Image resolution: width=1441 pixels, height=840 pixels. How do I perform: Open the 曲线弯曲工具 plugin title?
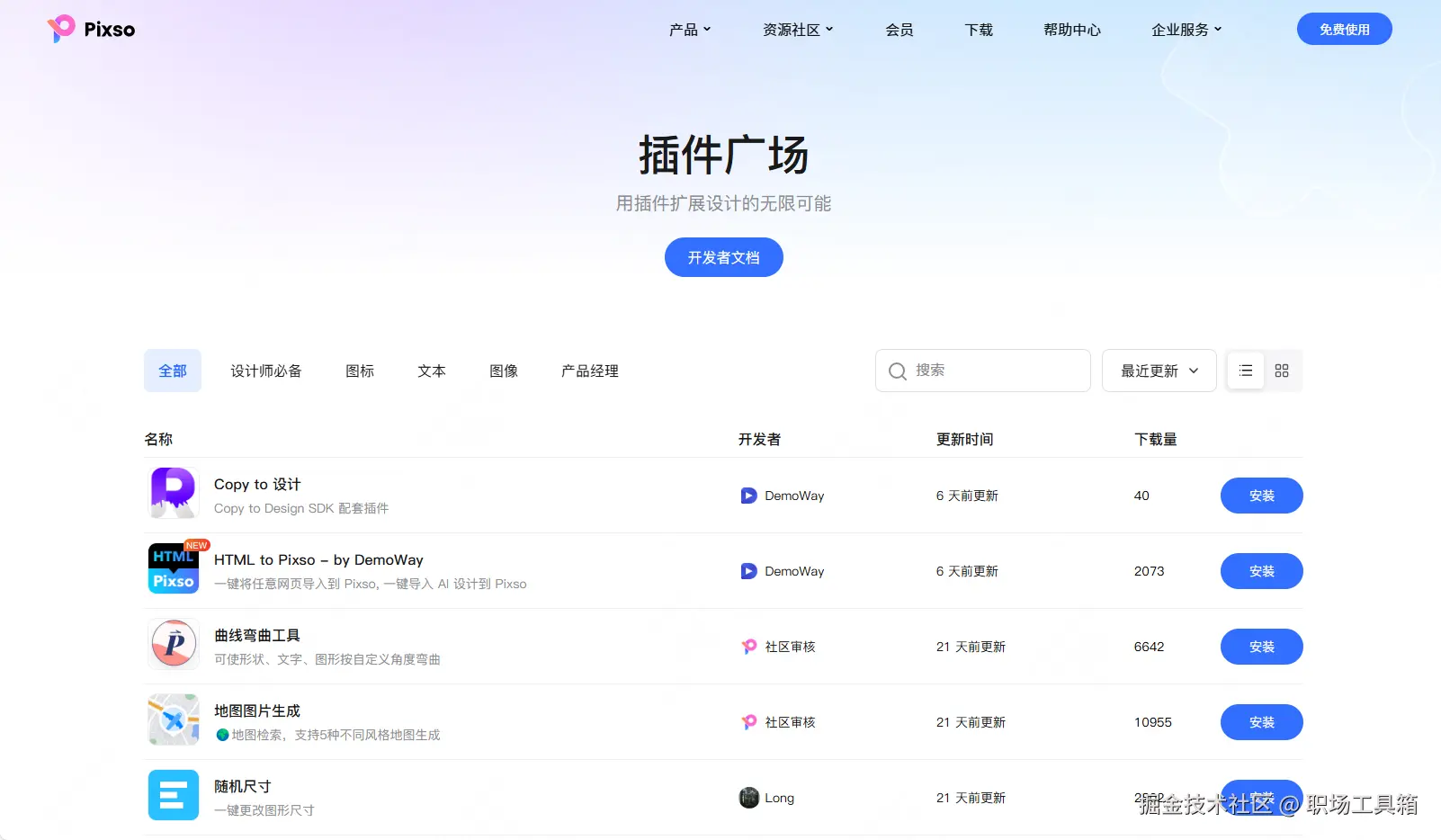click(x=257, y=636)
